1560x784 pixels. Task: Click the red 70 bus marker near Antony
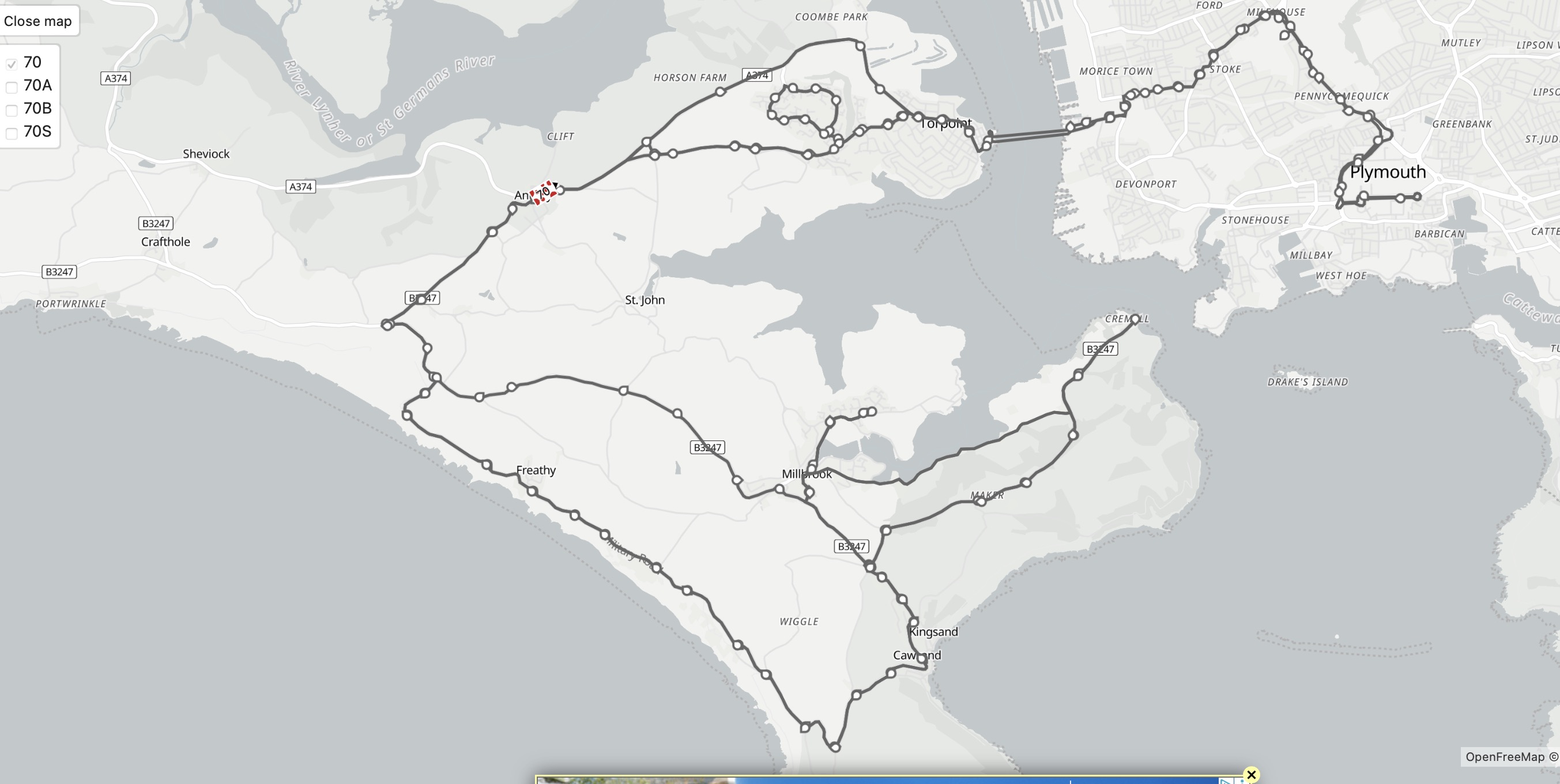tap(543, 193)
